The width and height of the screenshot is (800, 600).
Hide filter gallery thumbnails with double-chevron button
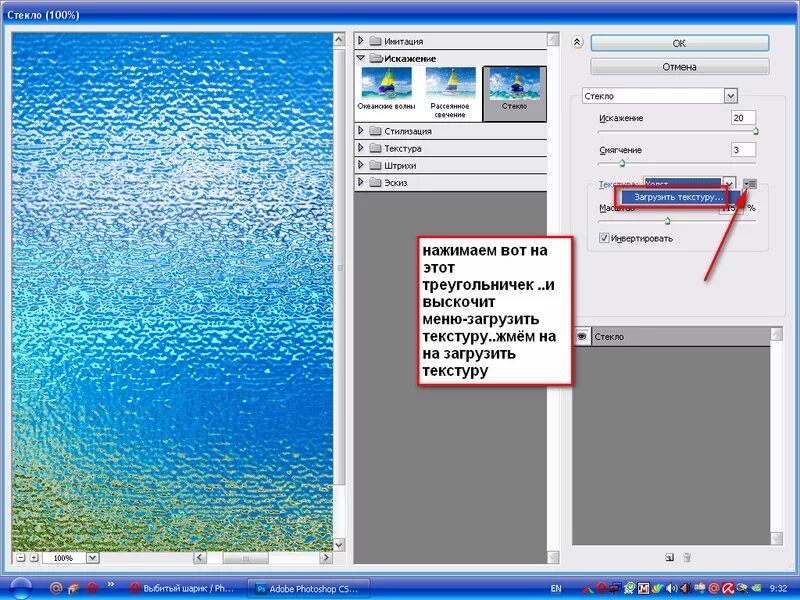(x=577, y=42)
